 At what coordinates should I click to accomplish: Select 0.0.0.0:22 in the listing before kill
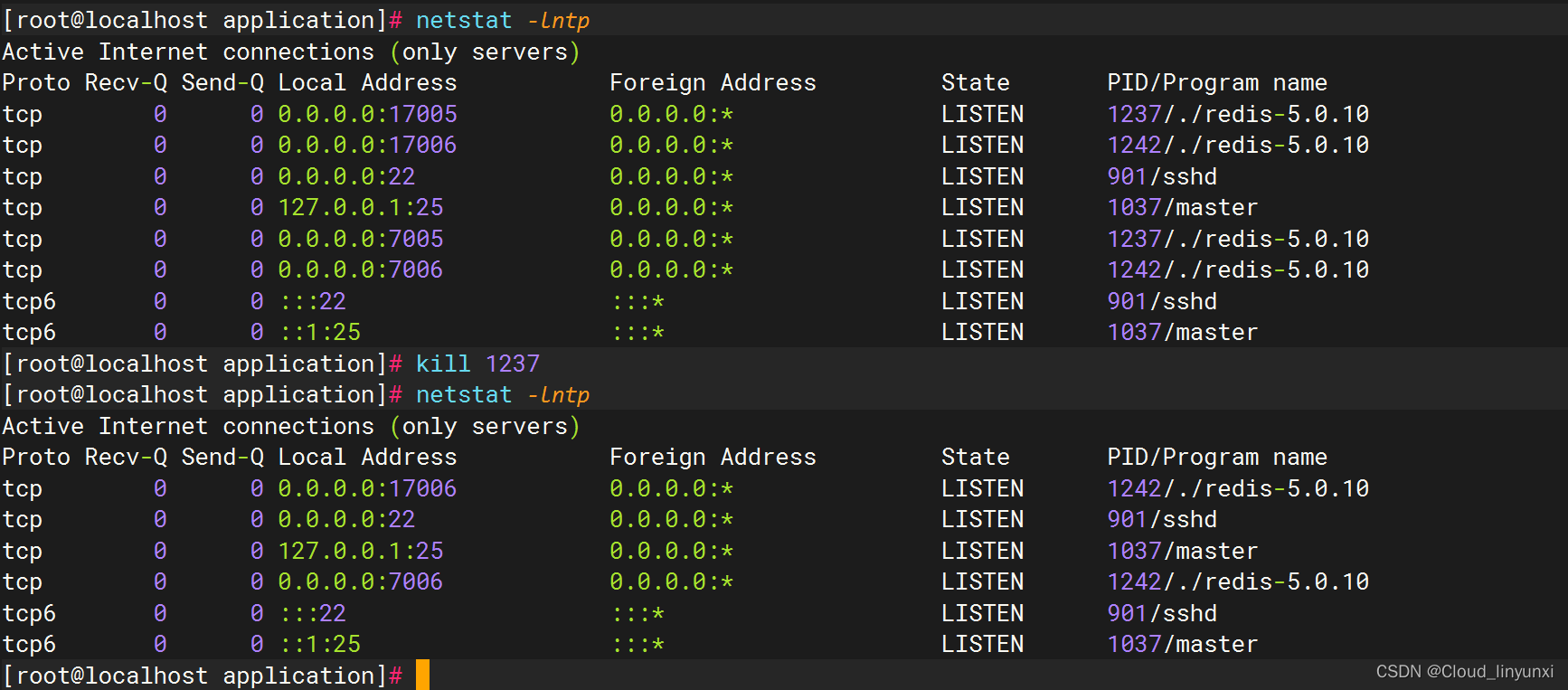tap(346, 176)
